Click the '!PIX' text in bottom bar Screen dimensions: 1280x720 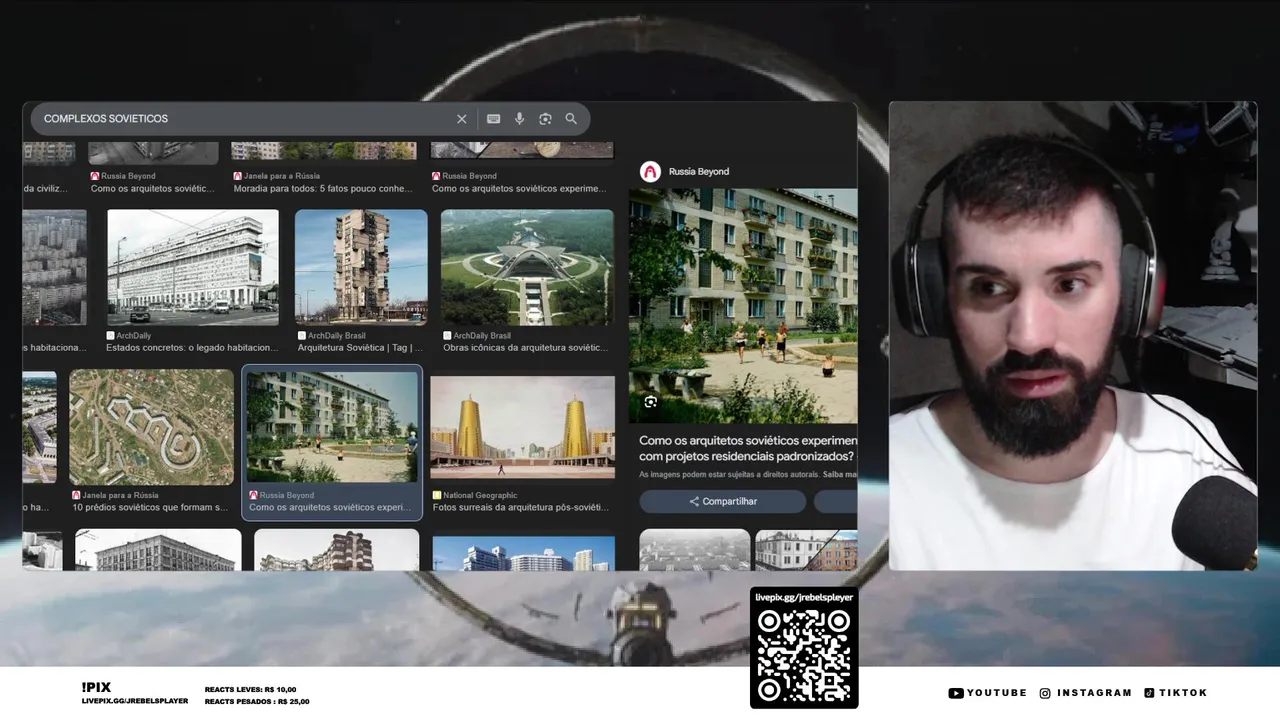coord(97,687)
